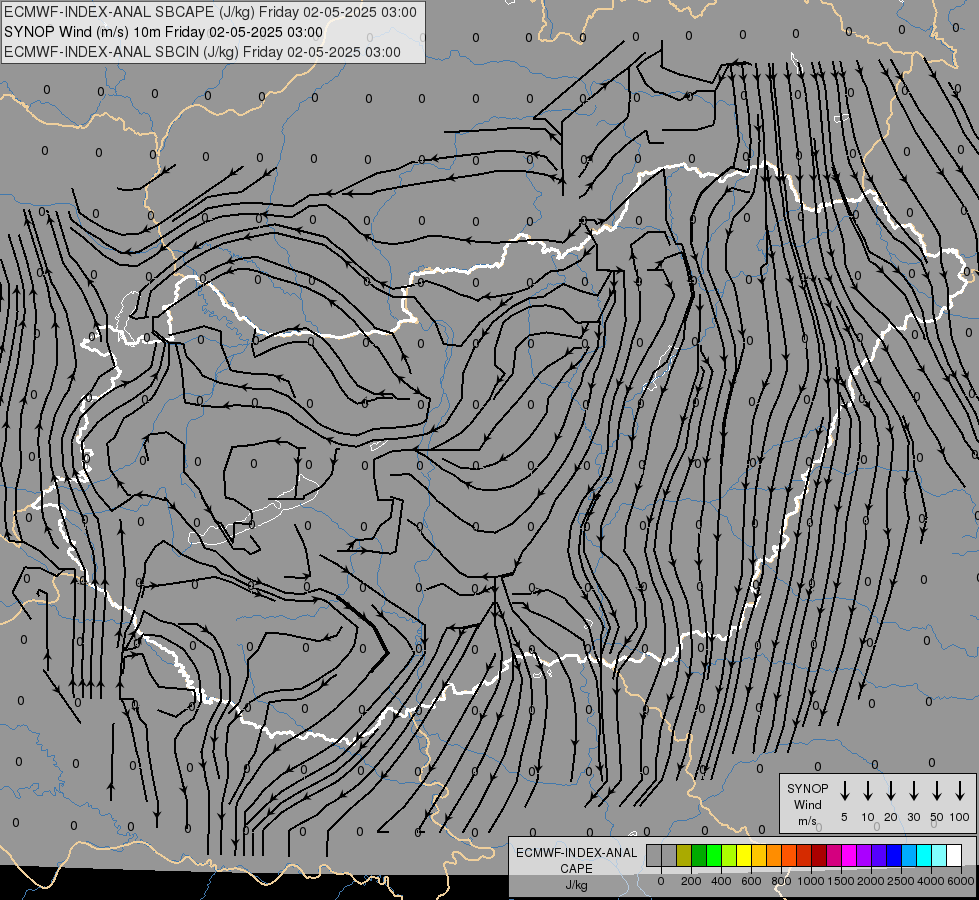Pick the olive swatch in CAPE legend
The image size is (979, 900).
pos(684,855)
